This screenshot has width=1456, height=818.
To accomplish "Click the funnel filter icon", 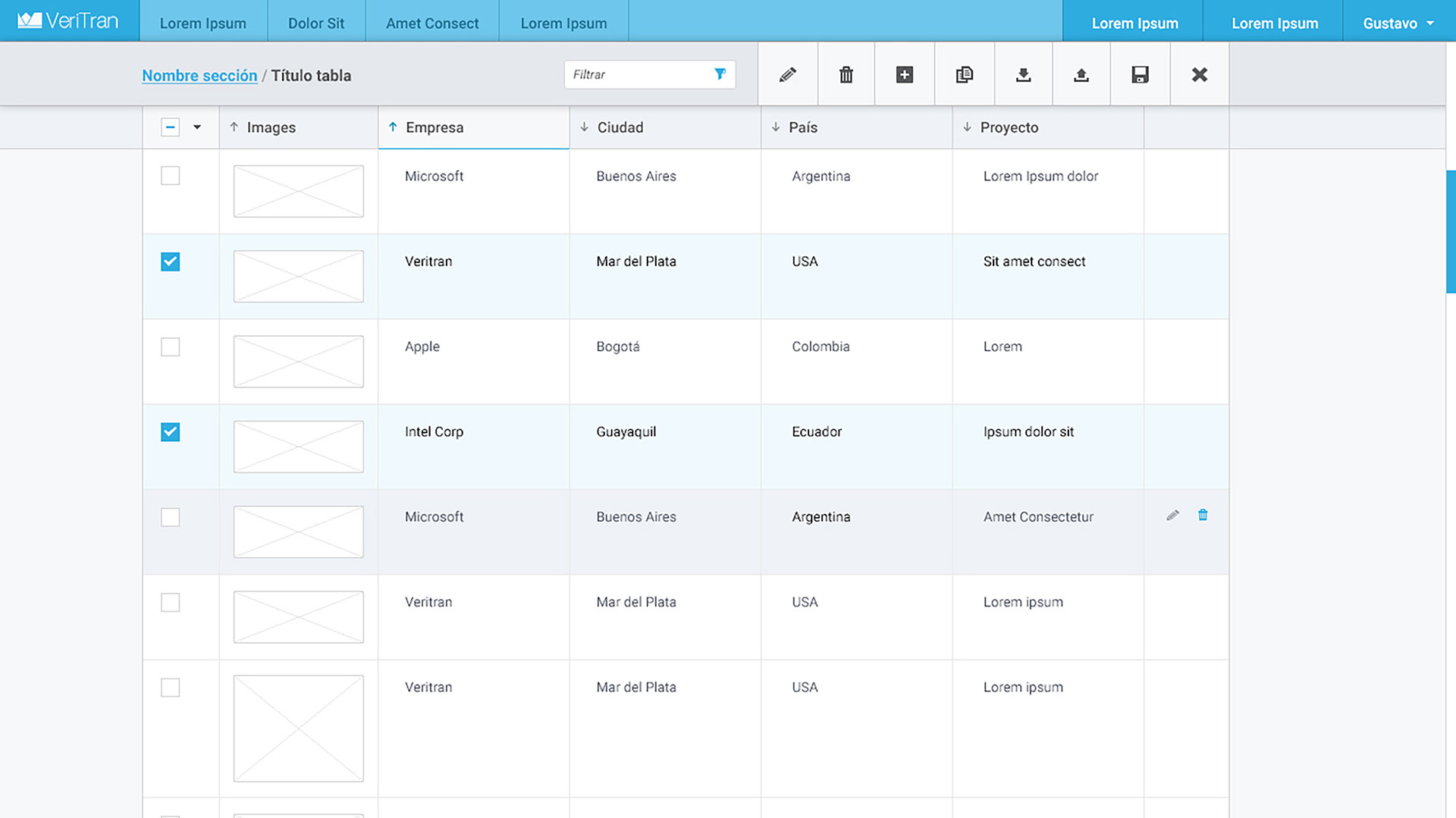I will point(720,74).
